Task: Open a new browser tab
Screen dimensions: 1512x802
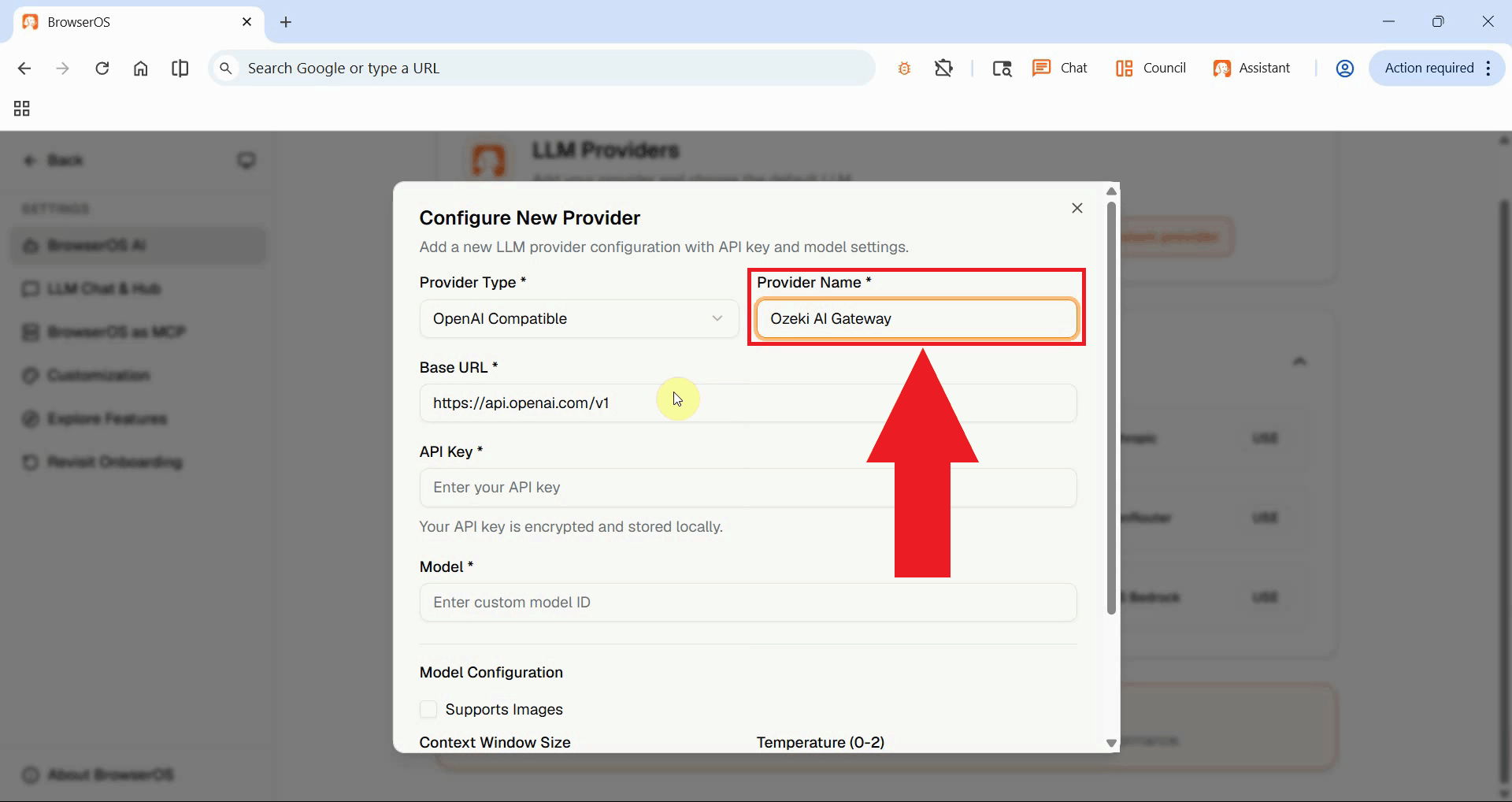Action: click(286, 22)
